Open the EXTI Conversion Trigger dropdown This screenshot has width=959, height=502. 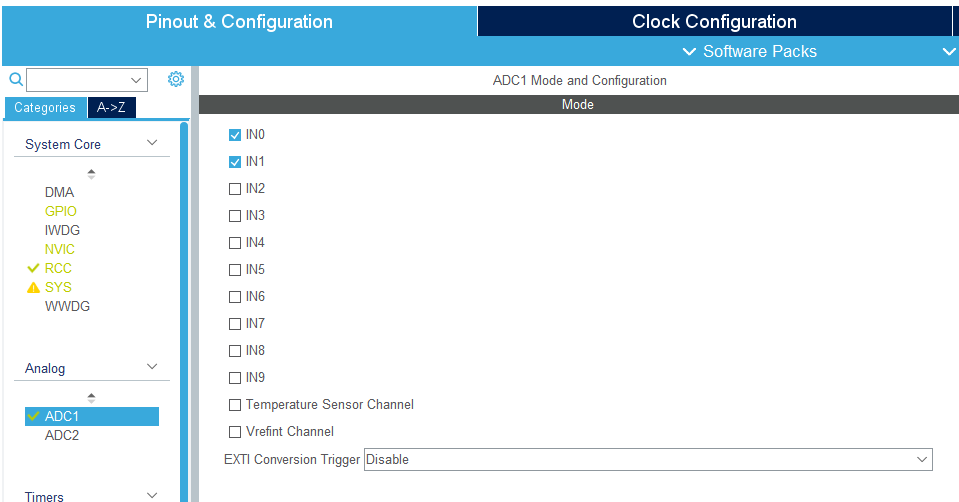[647, 460]
